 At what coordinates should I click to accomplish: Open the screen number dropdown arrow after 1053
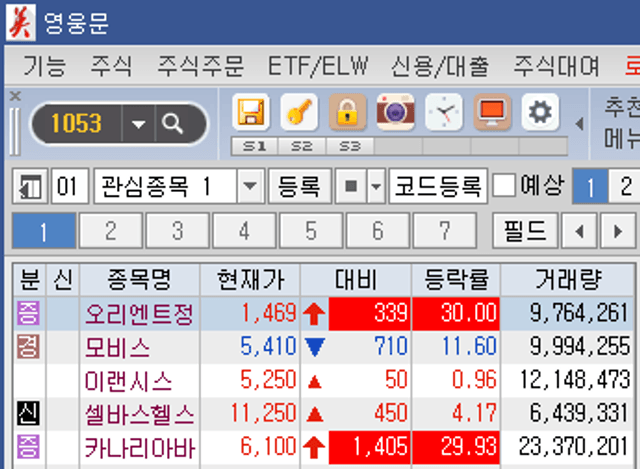[x=138, y=123]
